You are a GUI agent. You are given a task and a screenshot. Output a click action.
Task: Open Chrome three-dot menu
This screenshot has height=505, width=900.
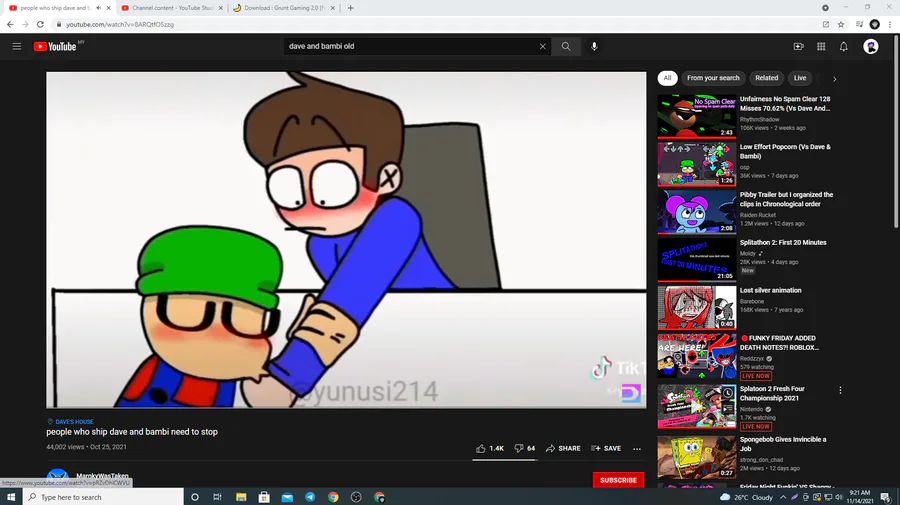click(x=890, y=24)
